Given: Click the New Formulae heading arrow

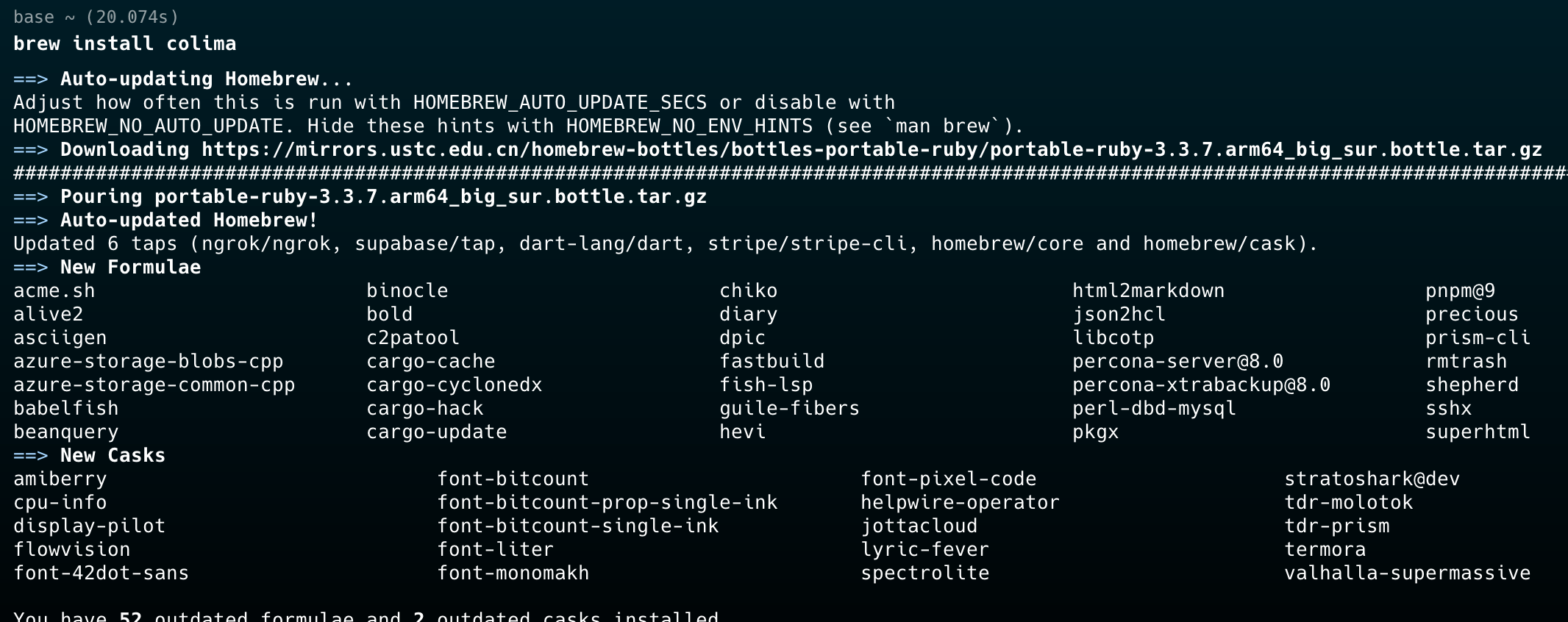Looking at the screenshot, I should point(31,267).
